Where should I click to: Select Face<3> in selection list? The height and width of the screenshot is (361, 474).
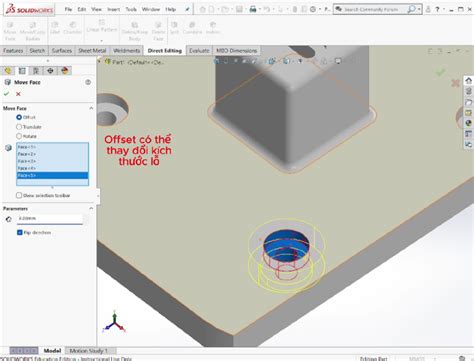53,161
